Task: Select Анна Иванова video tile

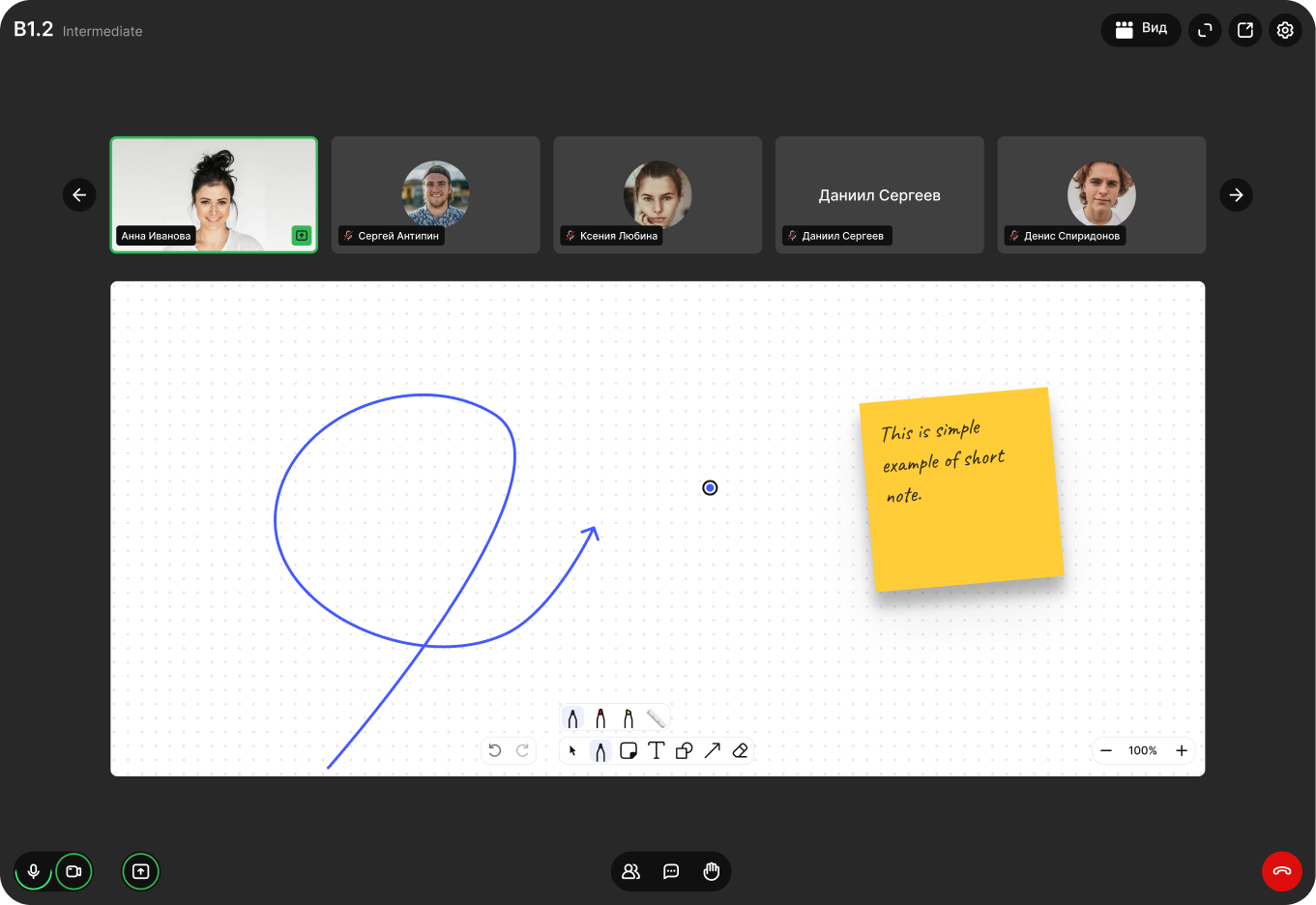Action: (x=214, y=194)
